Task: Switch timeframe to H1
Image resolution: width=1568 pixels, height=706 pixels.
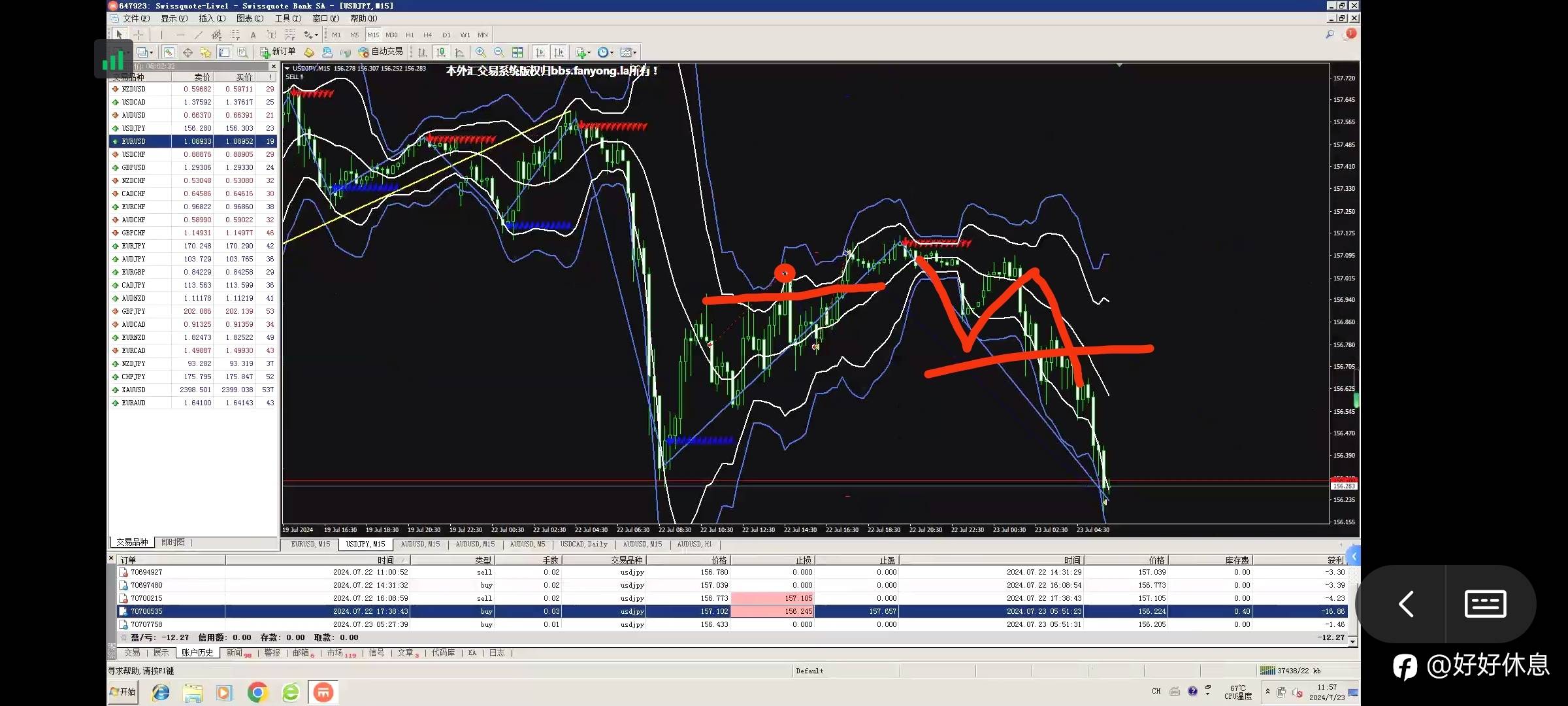Action: pyautogui.click(x=410, y=35)
